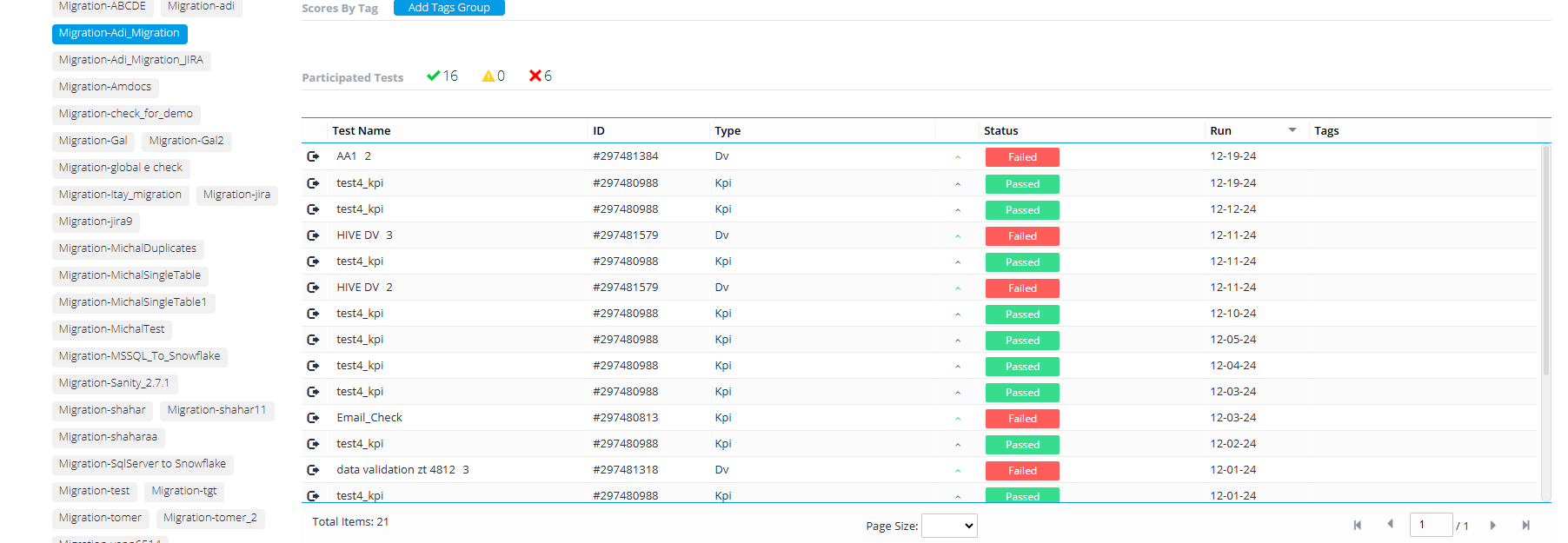Go to the first results page
Image resolution: width=1568 pixels, height=543 pixels.
pyautogui.click(x=1358, y=525)
